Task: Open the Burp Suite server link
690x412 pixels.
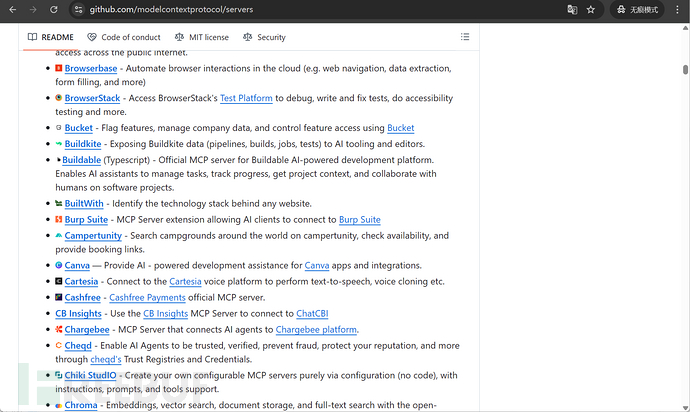Action: (86, 219)
